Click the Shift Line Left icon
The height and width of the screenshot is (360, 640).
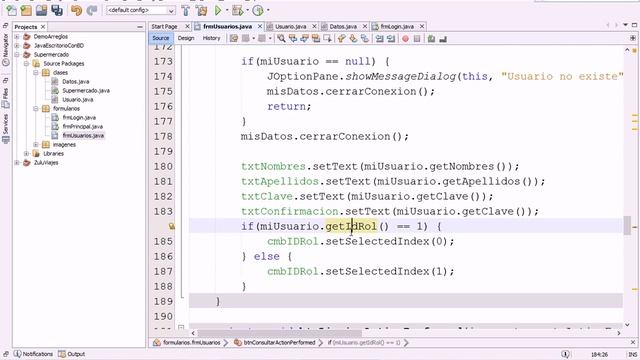point(380,38)
